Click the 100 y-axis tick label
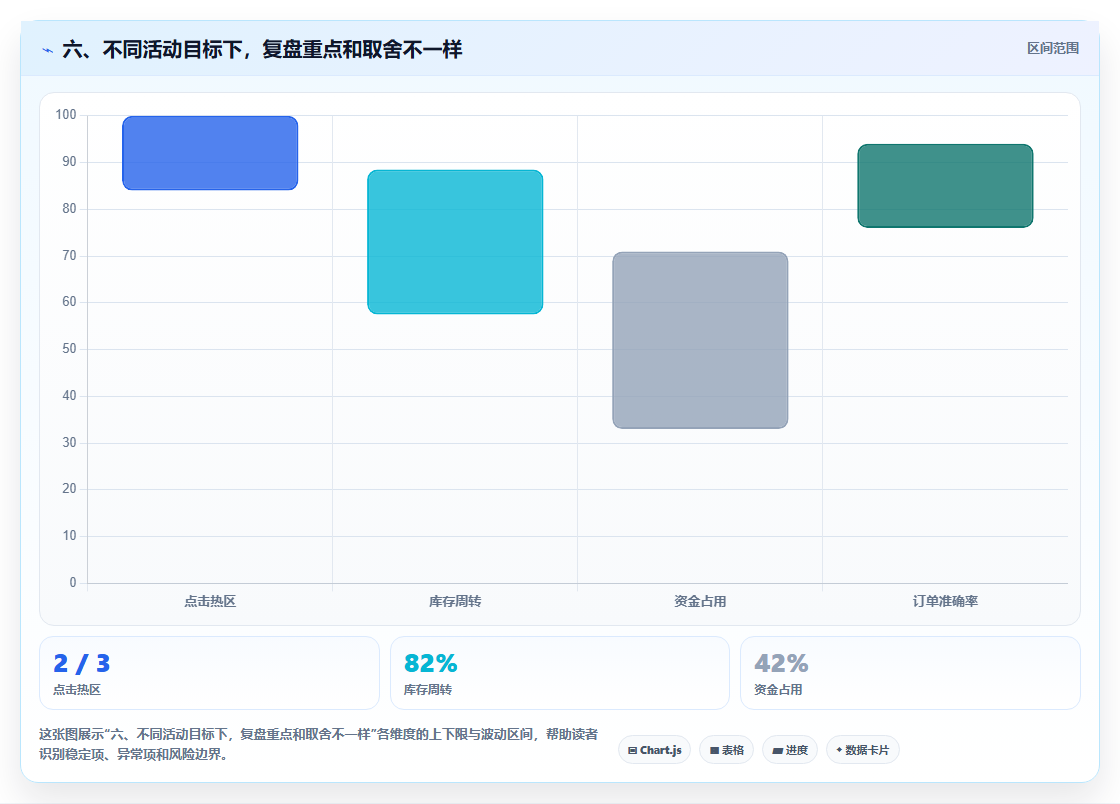The width and height of the screenshot is (1120, 804). (x=66, y=115)
